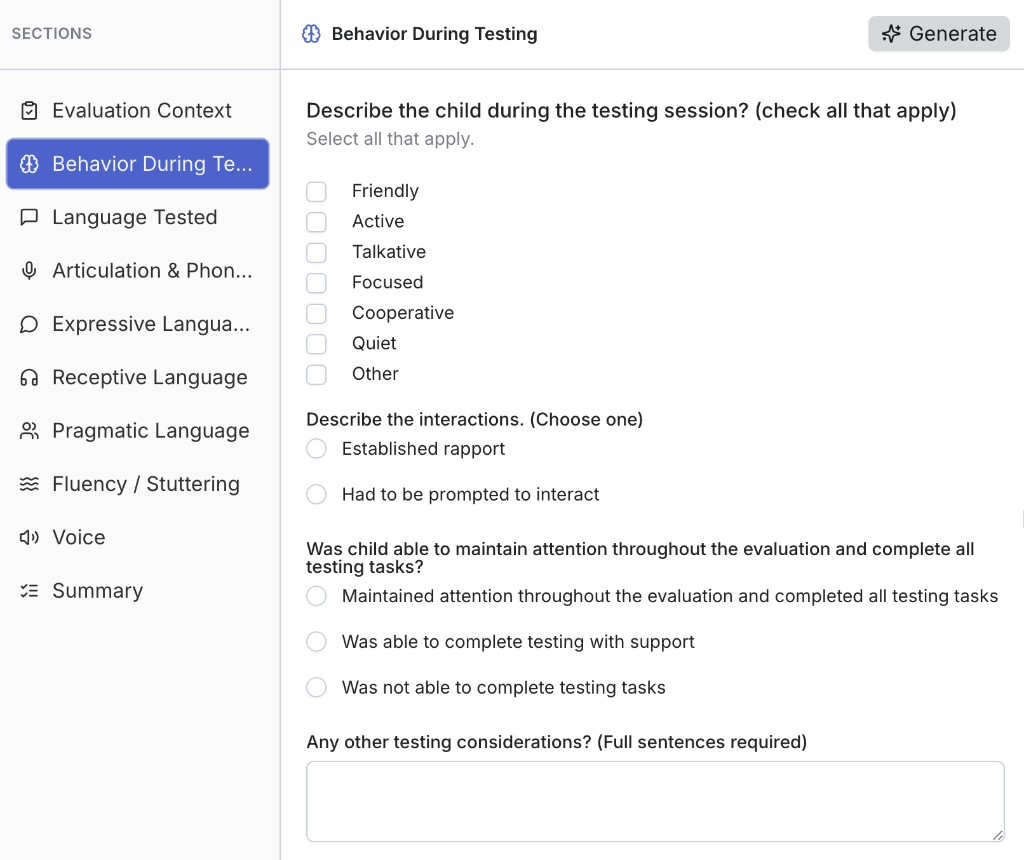The image size is (1024, 860).
Task: Enable the Cooperative checkbox
Action: pos(317,313)
